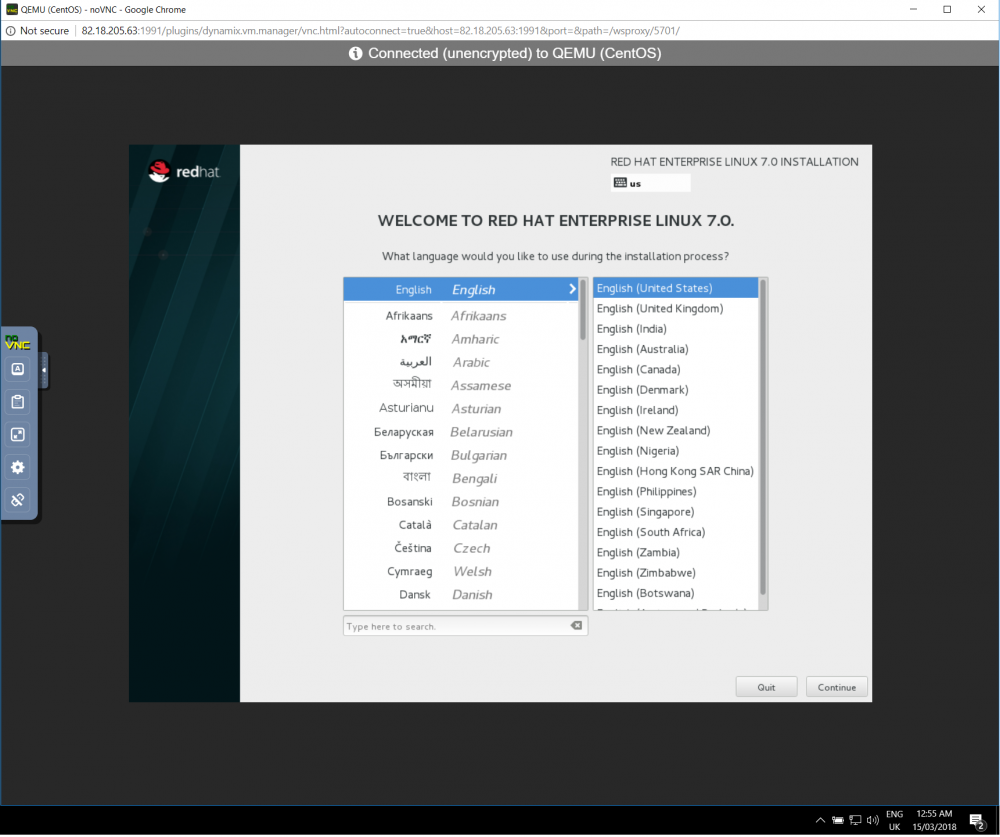
Task: Select English (Nigeria) locale
Action: point(675,451)
